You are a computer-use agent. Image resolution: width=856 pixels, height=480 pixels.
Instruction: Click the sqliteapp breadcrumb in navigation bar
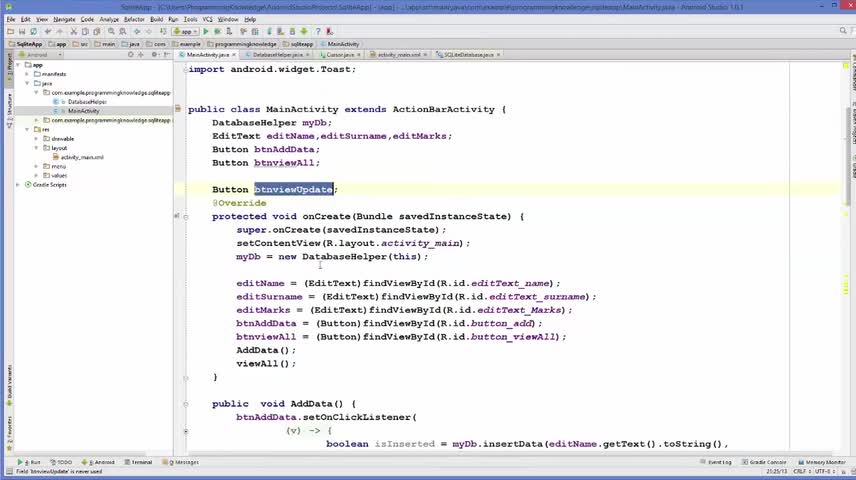point(298,44)
